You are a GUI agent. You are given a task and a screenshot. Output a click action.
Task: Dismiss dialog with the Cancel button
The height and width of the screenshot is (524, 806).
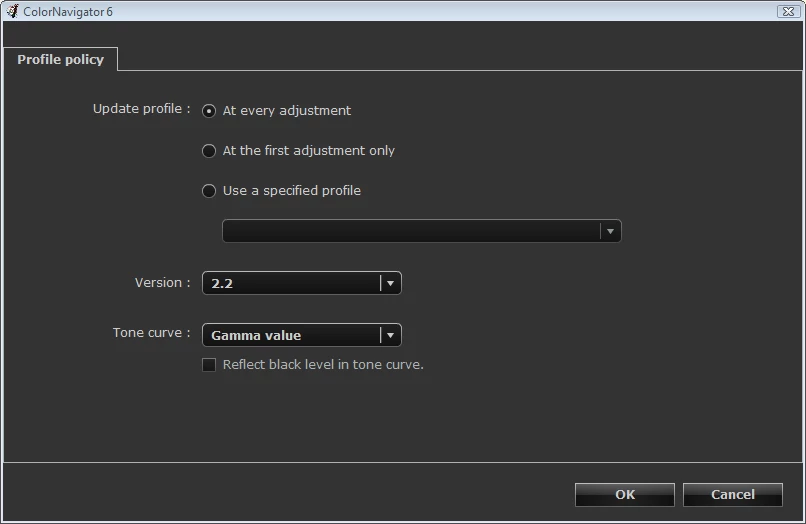732,494
